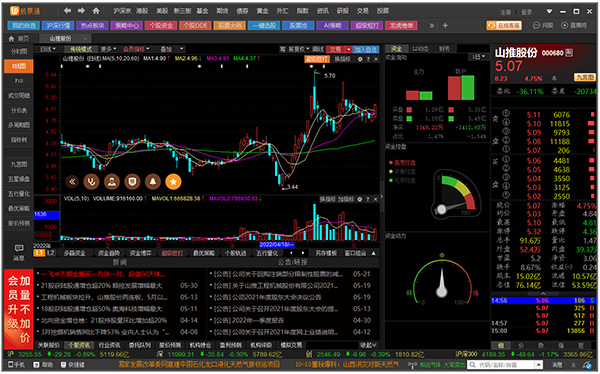Collapse the round chart toolbar with double-arrow icon
The width and height of the screenshot is (600, 374).
point(72,181)
